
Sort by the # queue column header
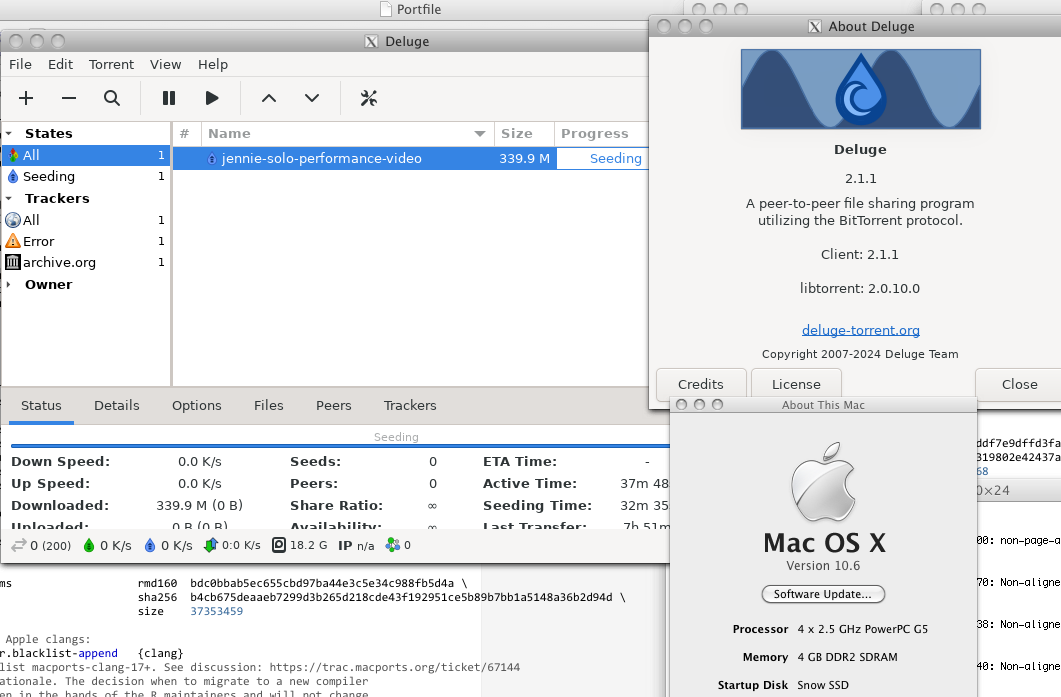pyautogui.click(x=186, y=133)
